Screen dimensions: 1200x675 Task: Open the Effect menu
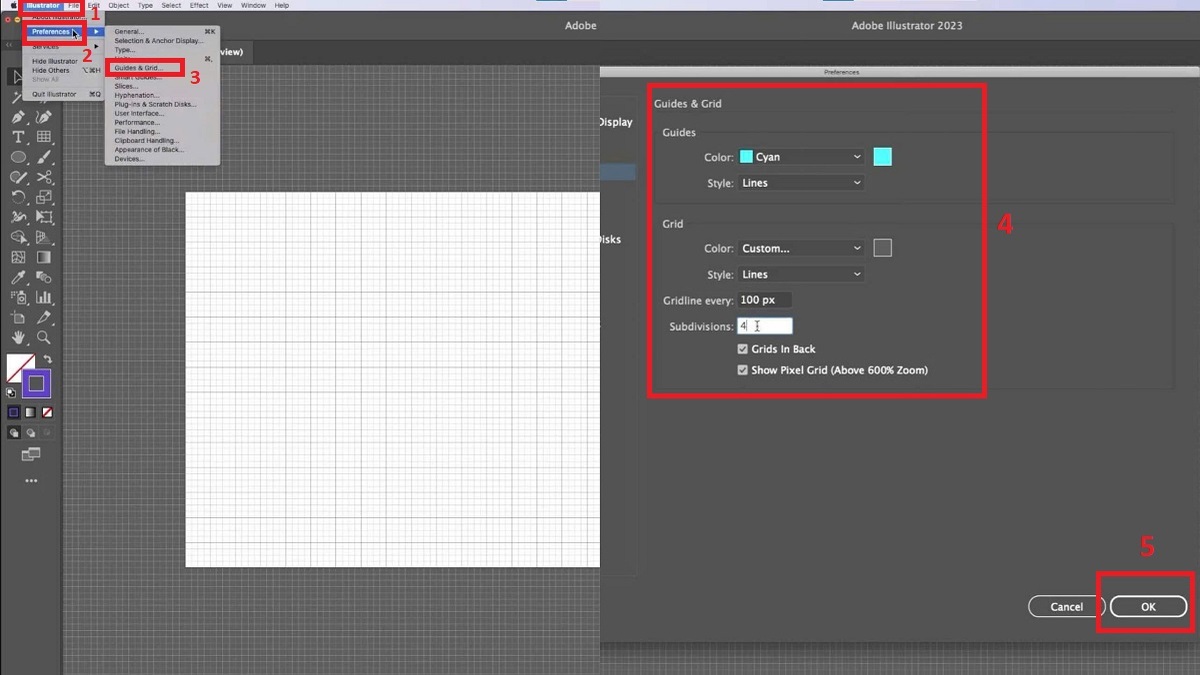199,5
